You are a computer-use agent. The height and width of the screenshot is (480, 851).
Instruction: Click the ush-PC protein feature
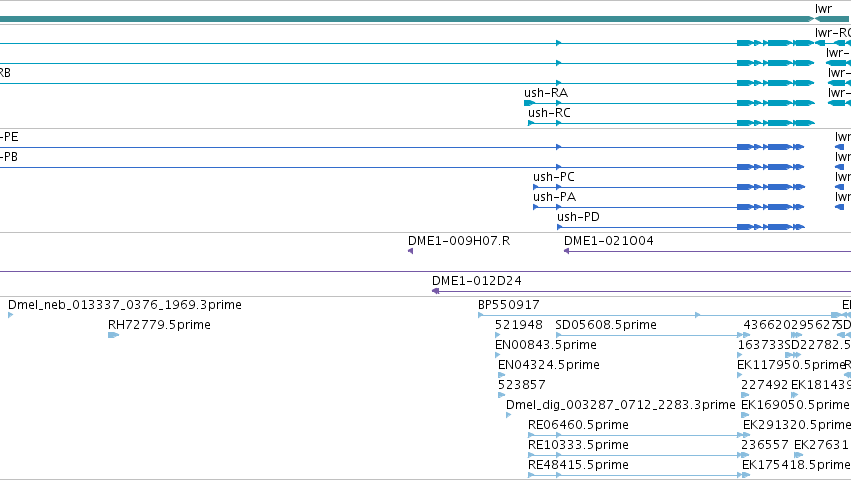(x=669, y=187)
